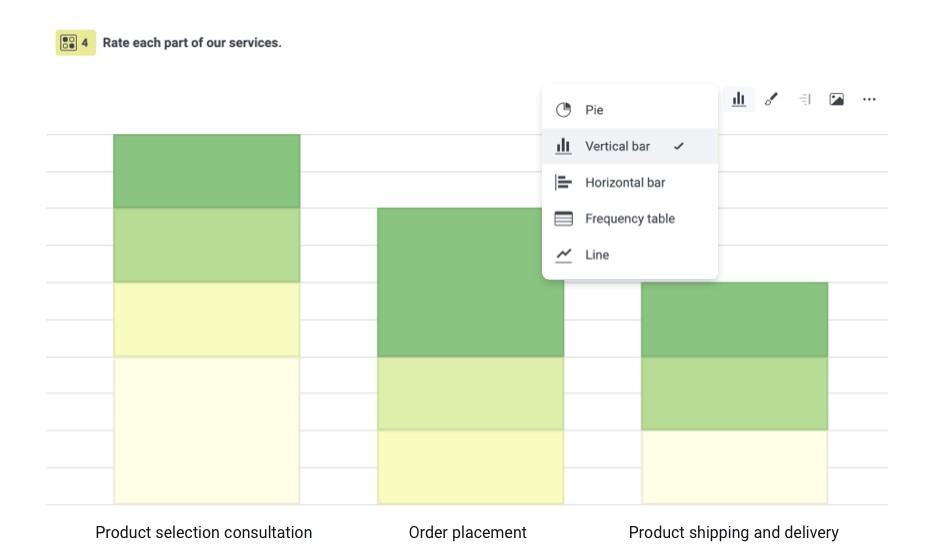Click the Product shipping and delivery label
Image resolution: width=936 pixels, height=560 pixels.
[x=733, y=532]
